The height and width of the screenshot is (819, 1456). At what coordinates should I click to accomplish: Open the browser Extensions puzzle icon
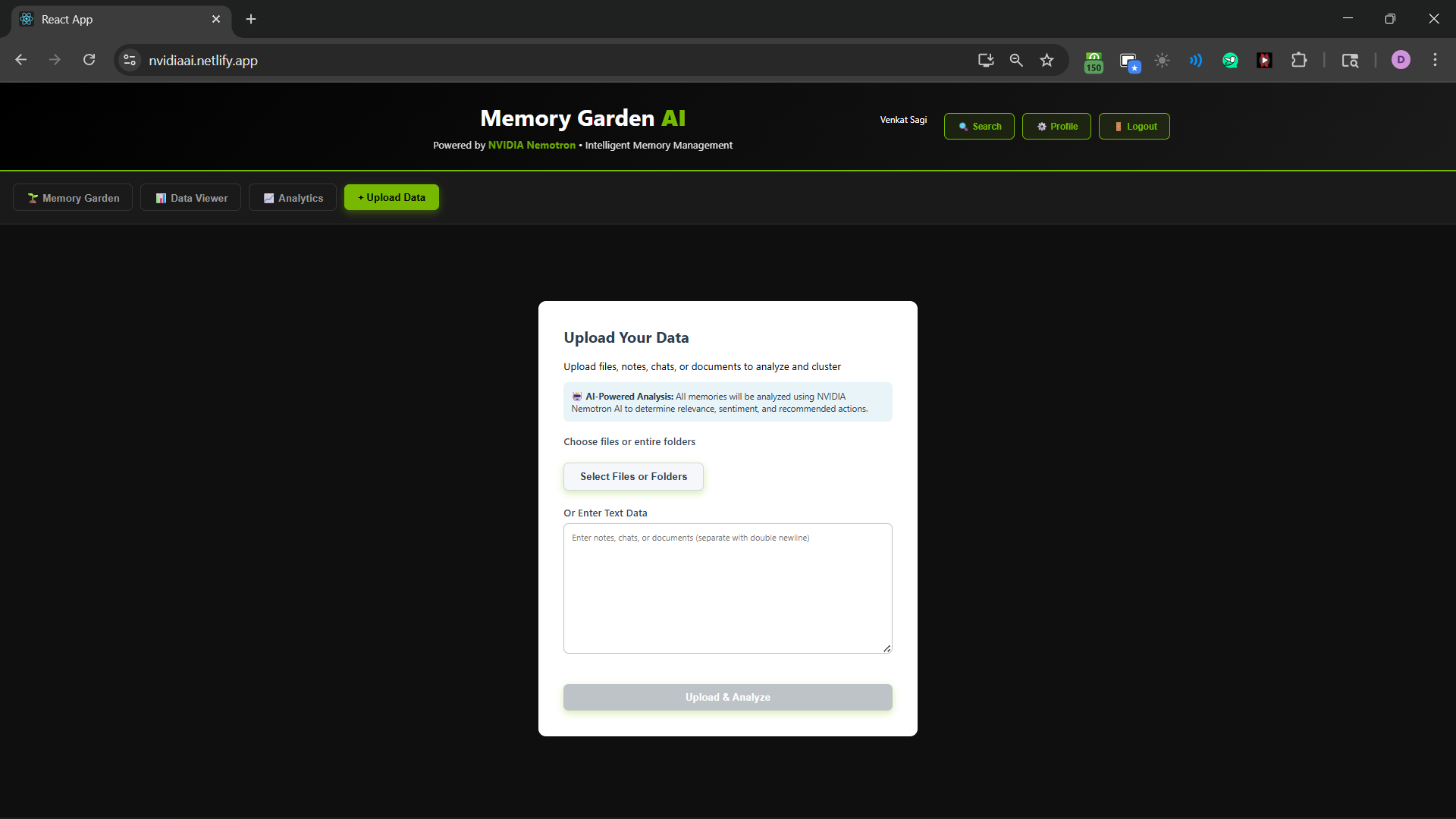1299,61
